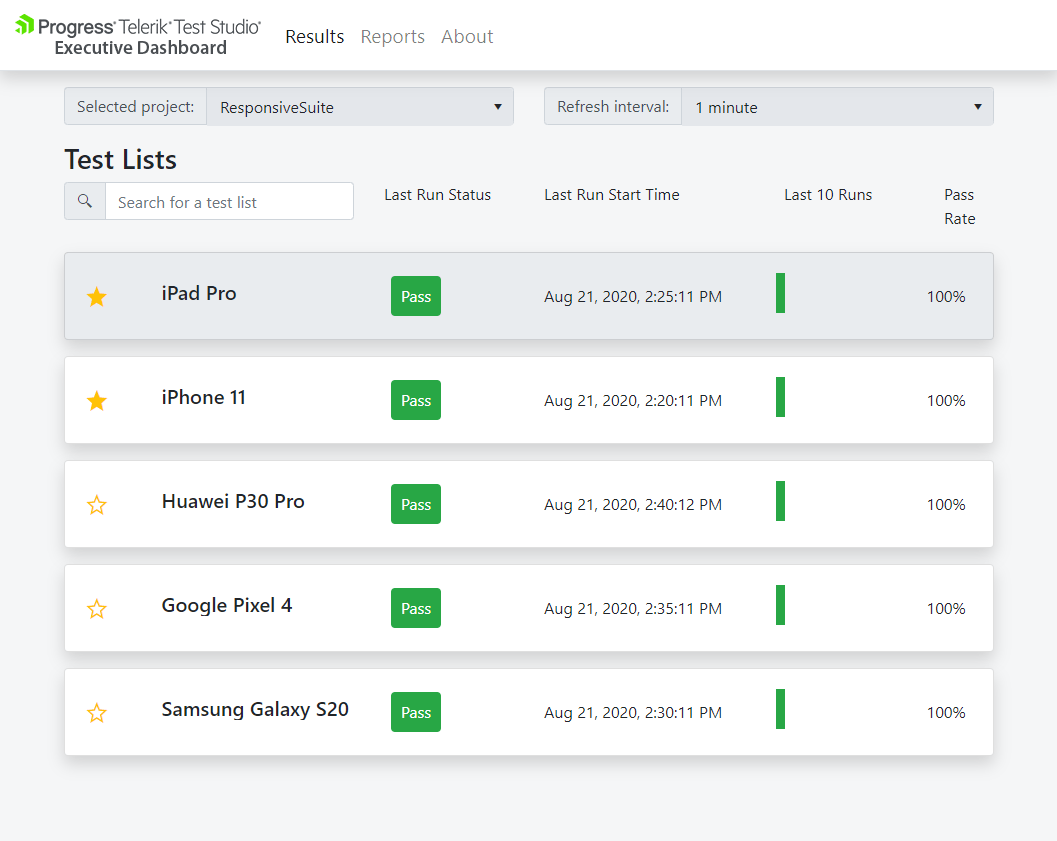Click the Pass badge for Samsung Galaxy S20
Screen dimensions: 1057x841
(x=416, y=712)
